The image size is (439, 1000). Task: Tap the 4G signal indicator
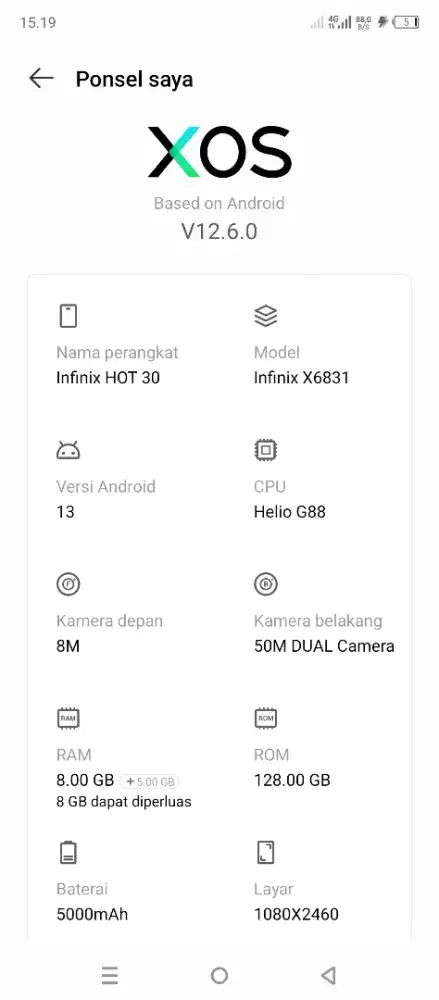point(339,23)
